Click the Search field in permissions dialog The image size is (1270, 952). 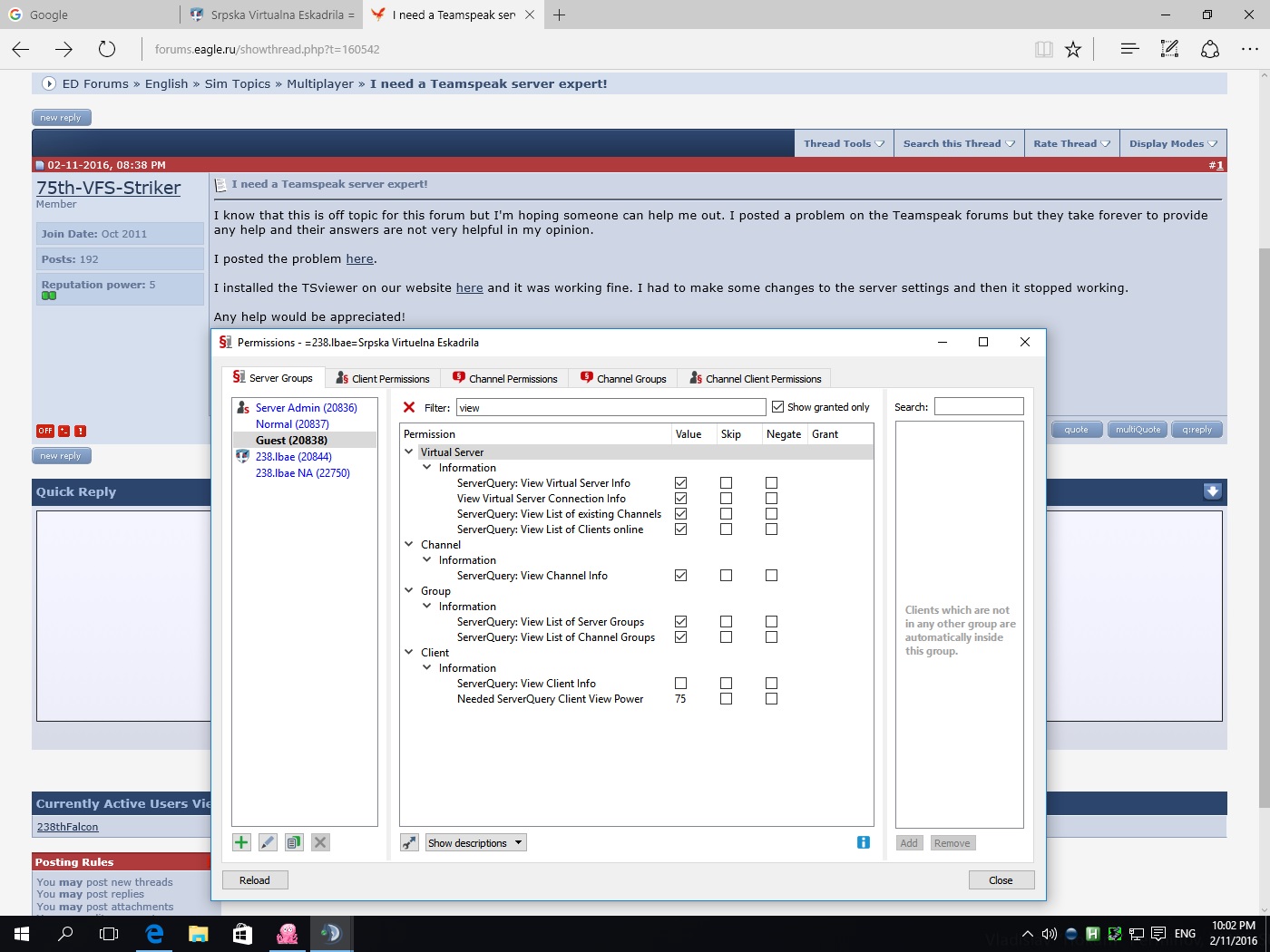click(x=979, y=407)
